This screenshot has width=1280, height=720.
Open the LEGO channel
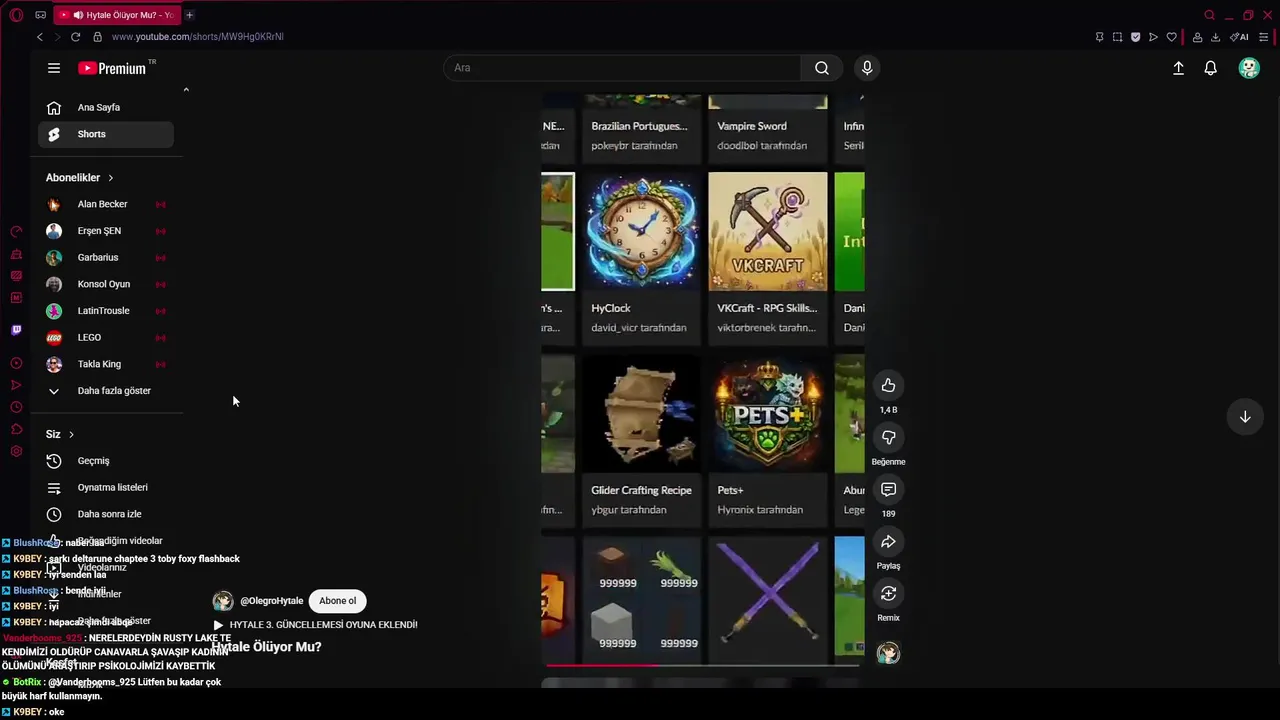tap(106, 338)
